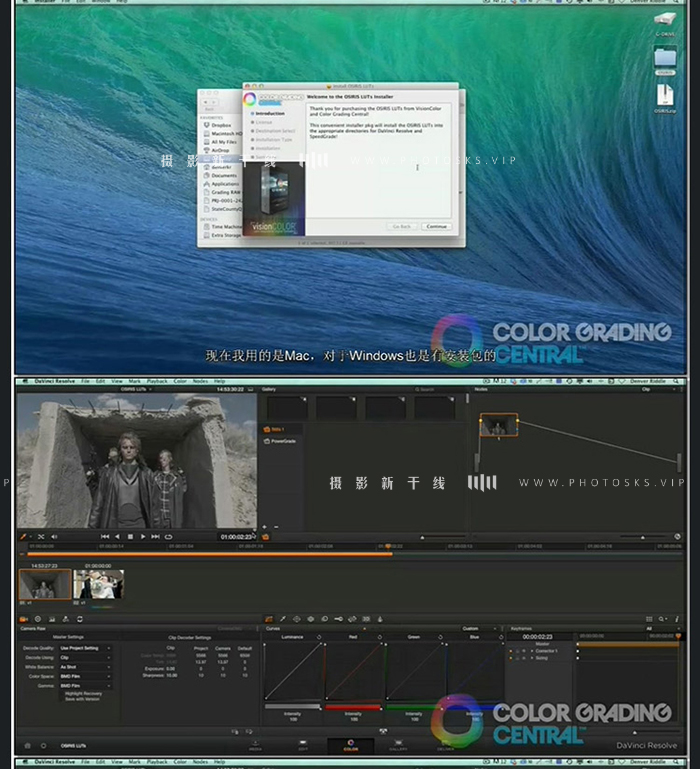Open the Decode Quality dropdown
Viewport: 700px width, 769px height.
coord(85,648)
